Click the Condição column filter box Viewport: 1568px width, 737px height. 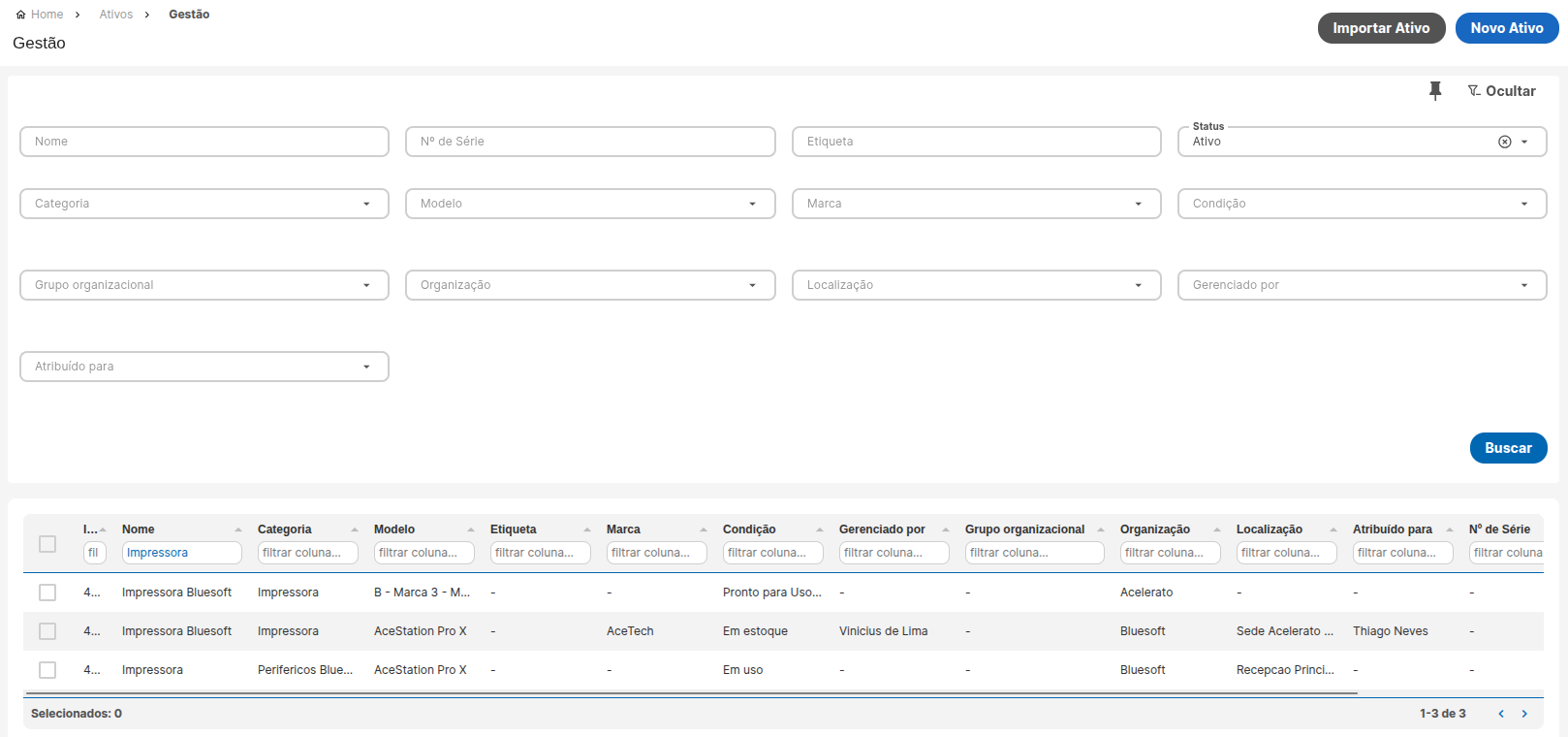click(773, 553)
